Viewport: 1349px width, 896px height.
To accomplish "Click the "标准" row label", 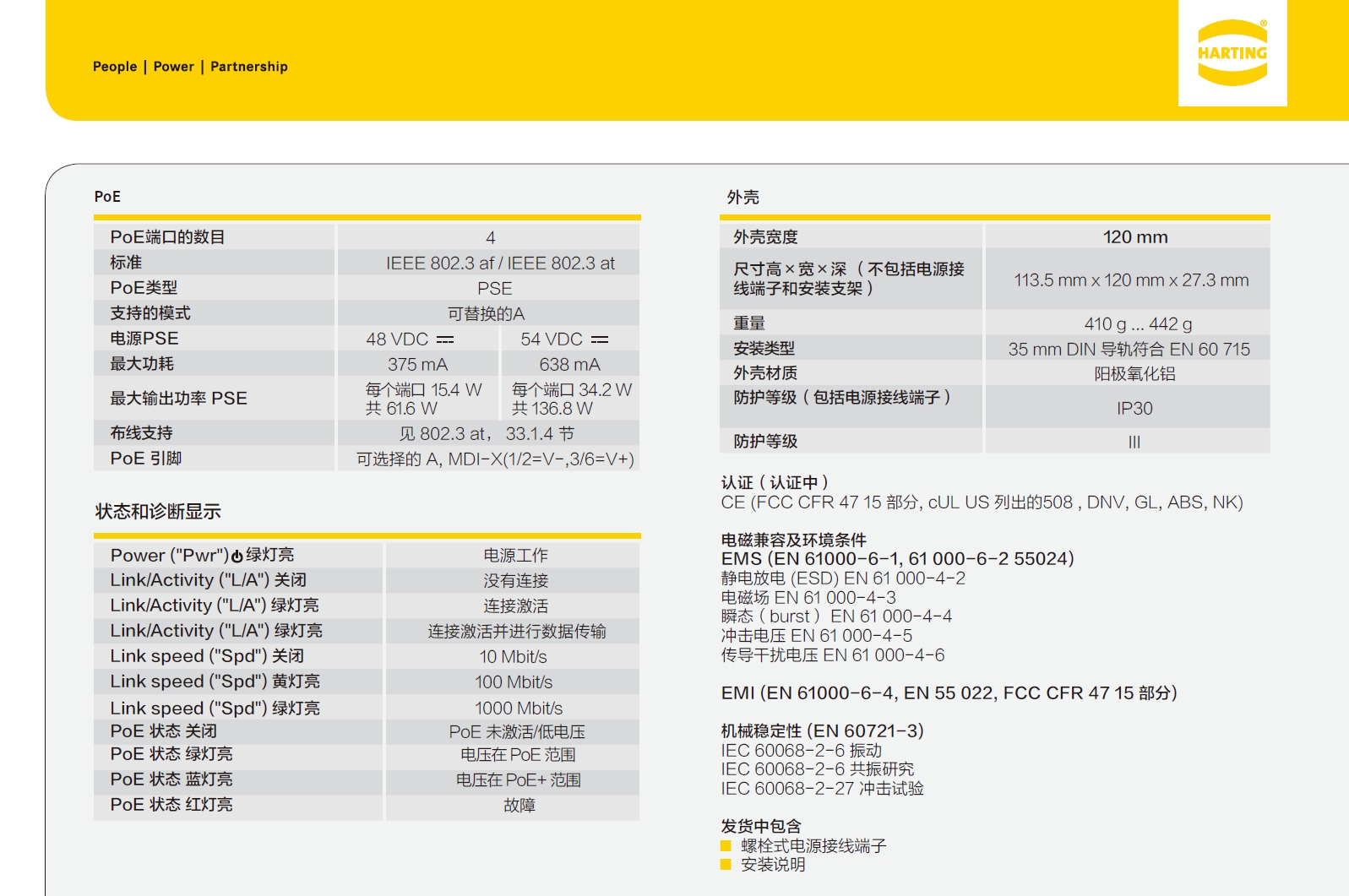I will coord(126,263).
